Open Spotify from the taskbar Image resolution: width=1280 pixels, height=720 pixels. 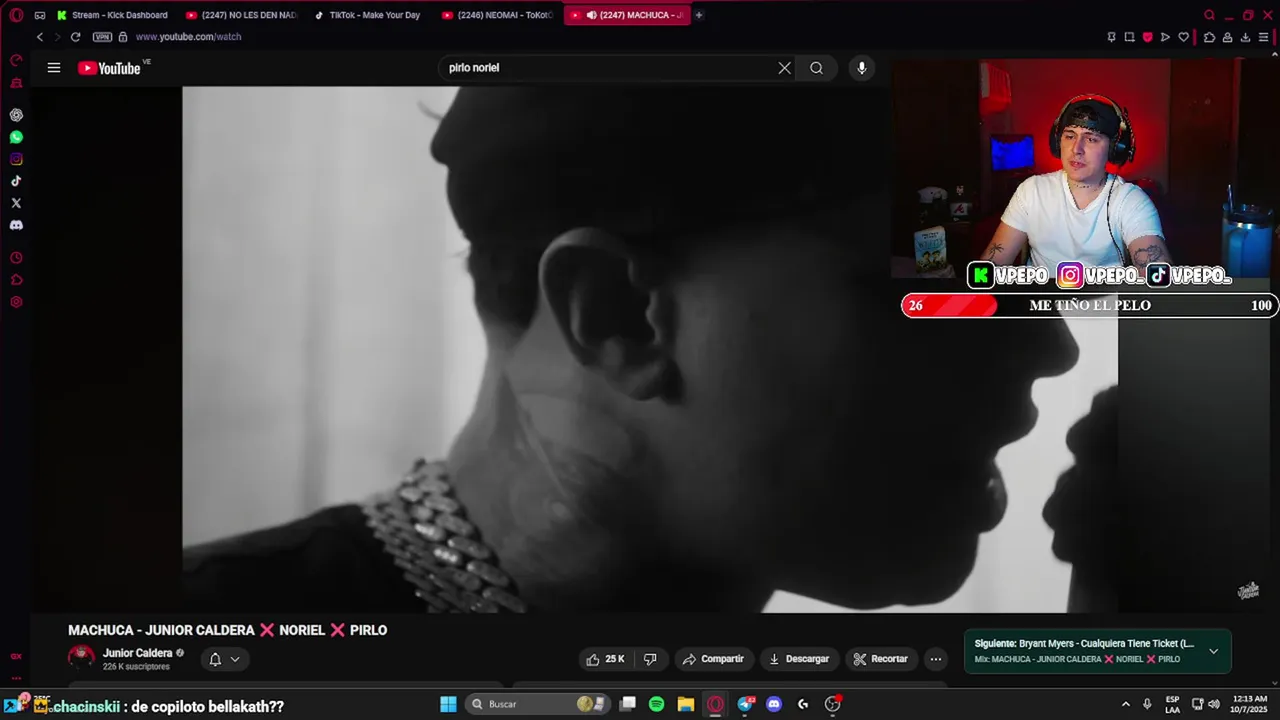coord(656,704)
